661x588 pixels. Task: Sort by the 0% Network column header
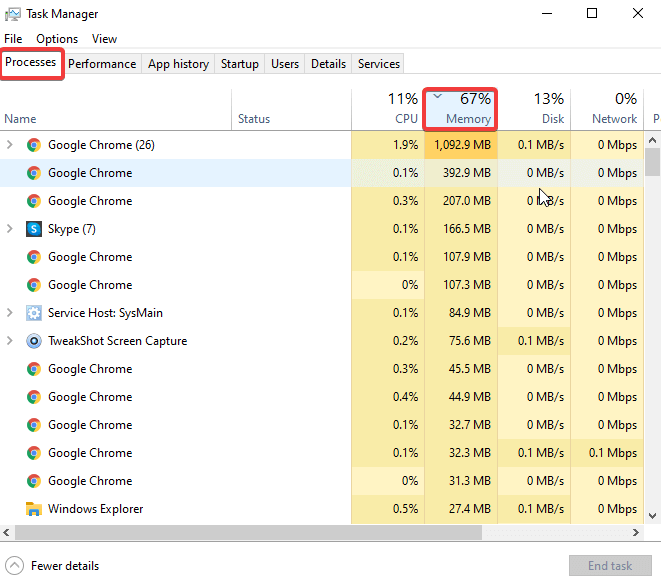coord(607,109)
